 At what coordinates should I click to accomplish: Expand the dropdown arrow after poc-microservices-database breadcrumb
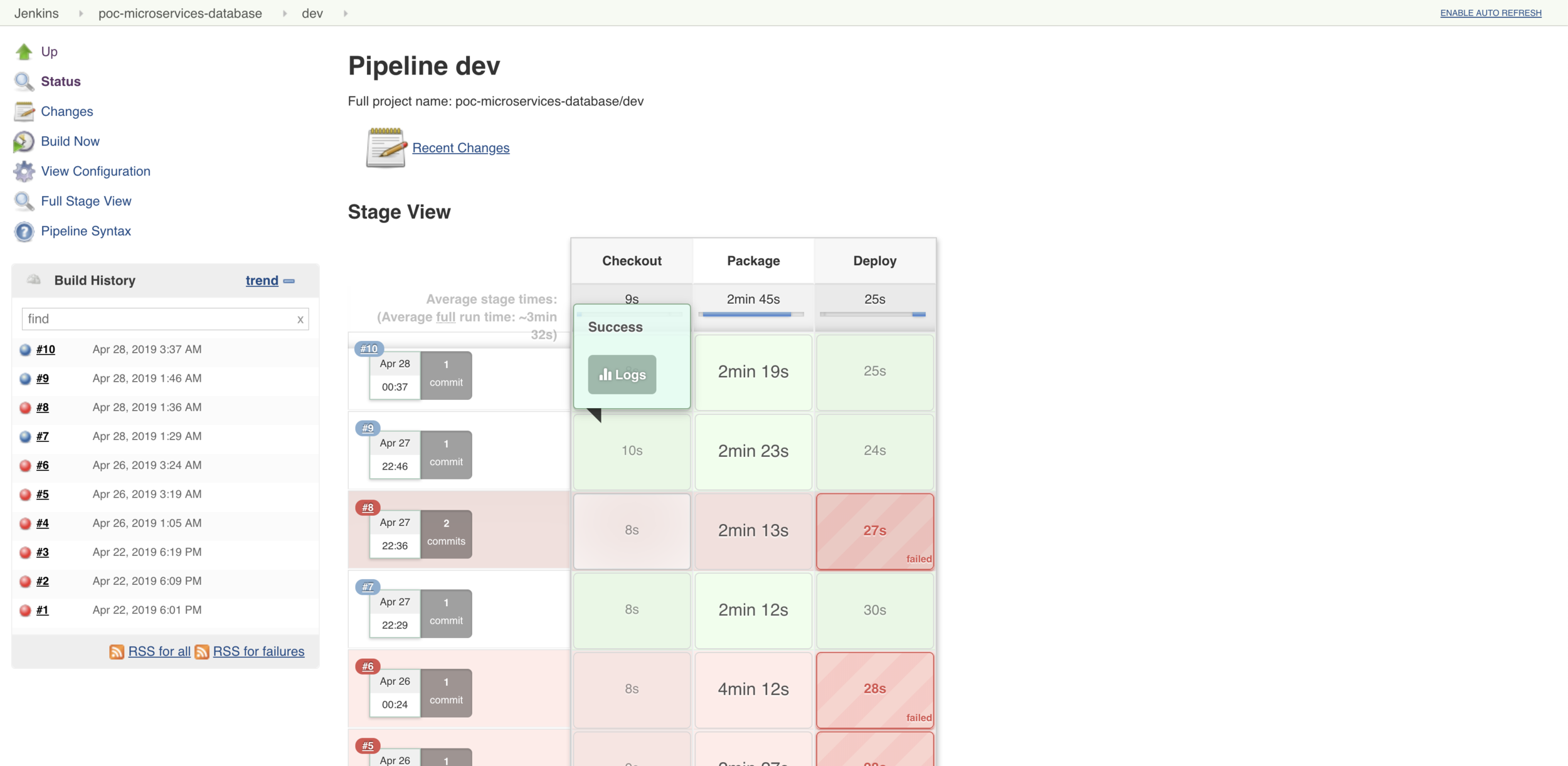285,13
